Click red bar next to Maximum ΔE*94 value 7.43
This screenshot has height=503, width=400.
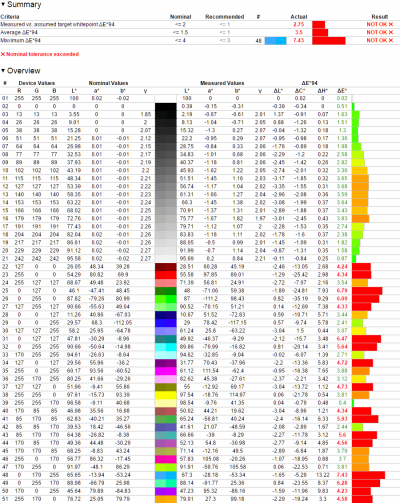329,41
